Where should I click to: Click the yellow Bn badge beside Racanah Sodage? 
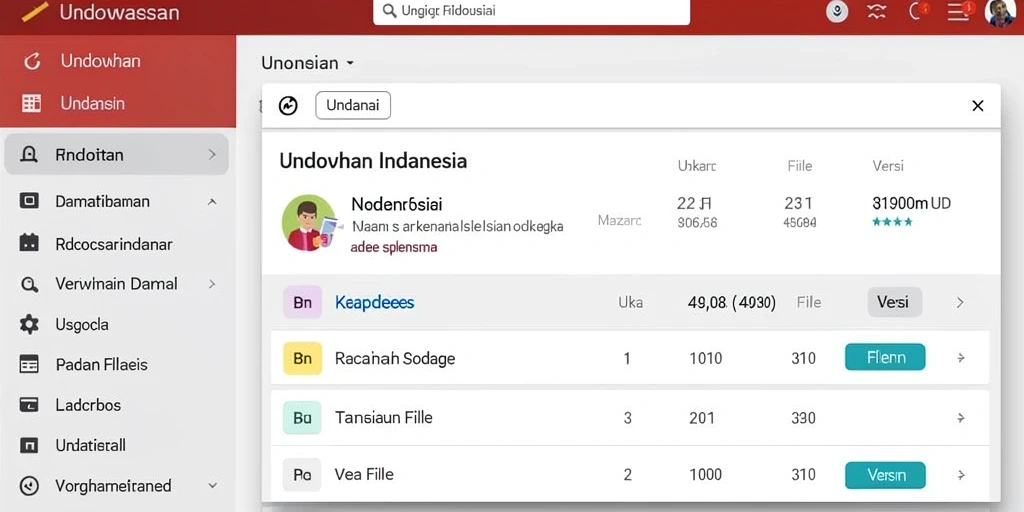coord(302,358)
